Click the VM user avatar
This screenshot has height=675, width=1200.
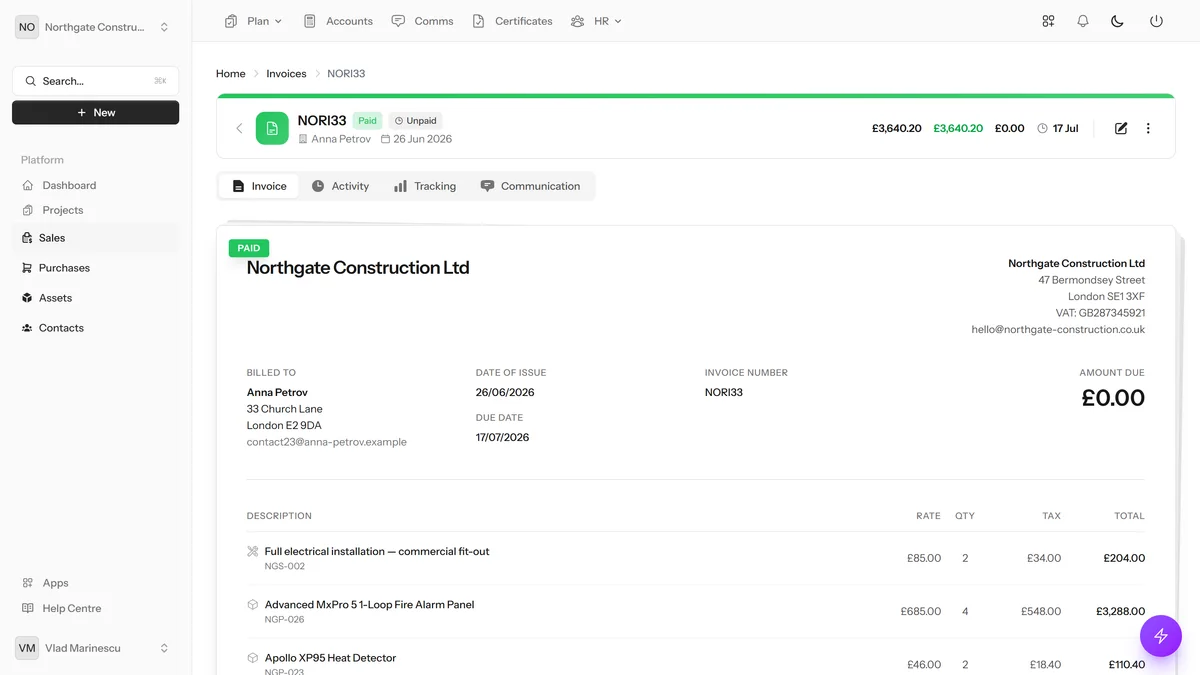[27, 648]
